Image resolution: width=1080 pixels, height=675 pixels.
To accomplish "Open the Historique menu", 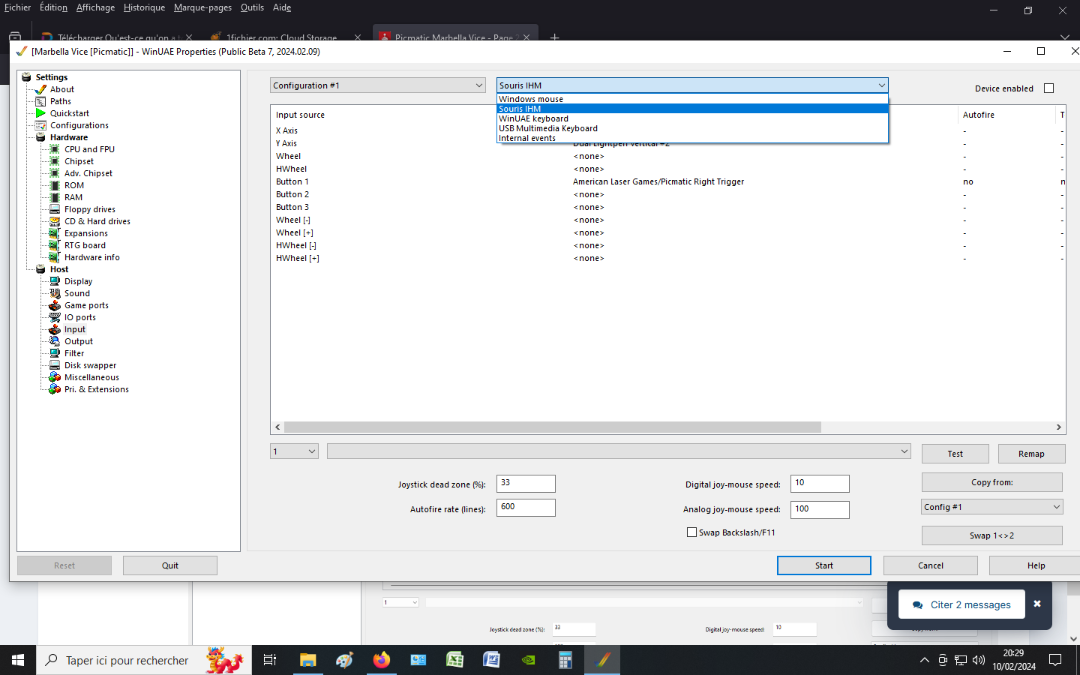I will point(144,7).
